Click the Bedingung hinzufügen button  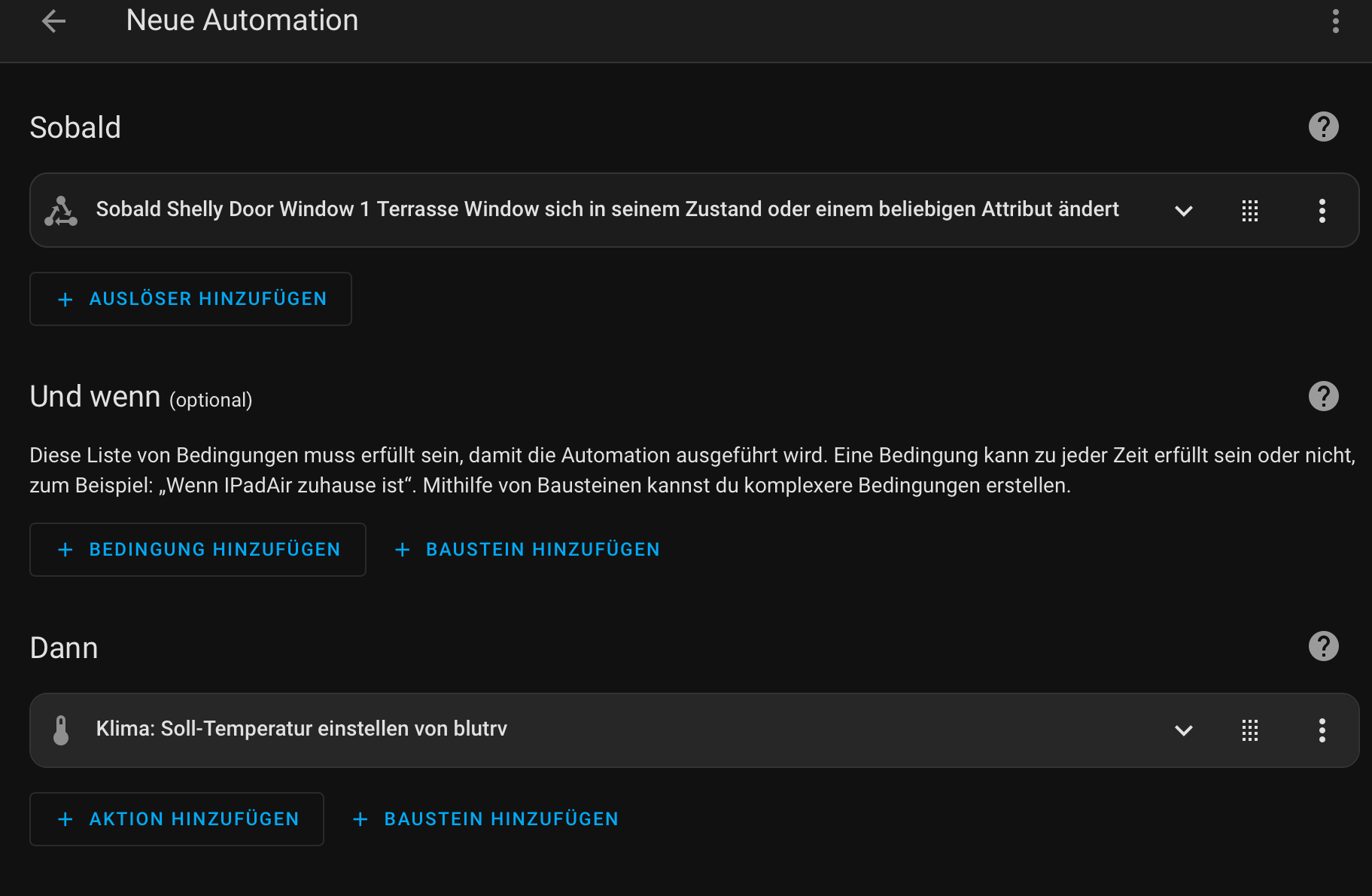198,550
